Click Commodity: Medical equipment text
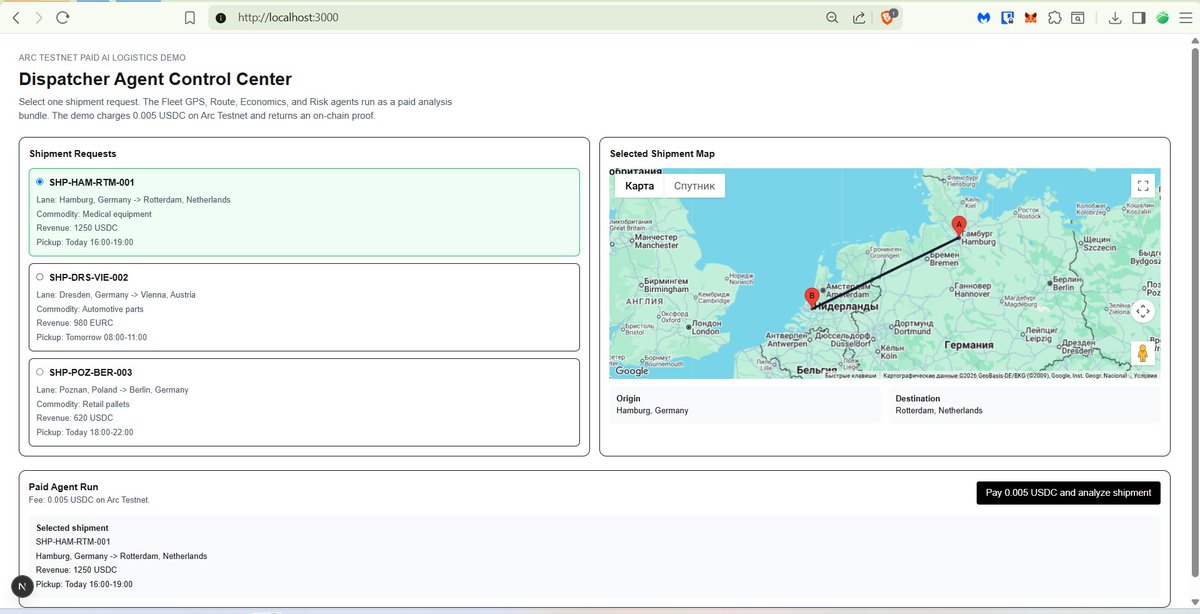Screen dimensions: 1200x614 click(x=94, y=214)
